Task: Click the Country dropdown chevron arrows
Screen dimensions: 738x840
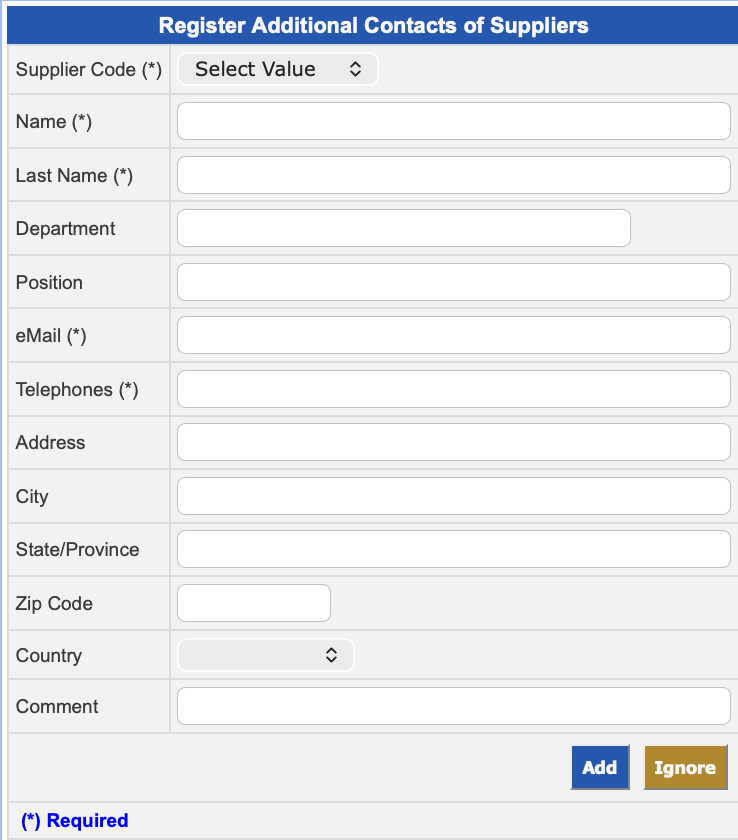Action: point(331,656)
